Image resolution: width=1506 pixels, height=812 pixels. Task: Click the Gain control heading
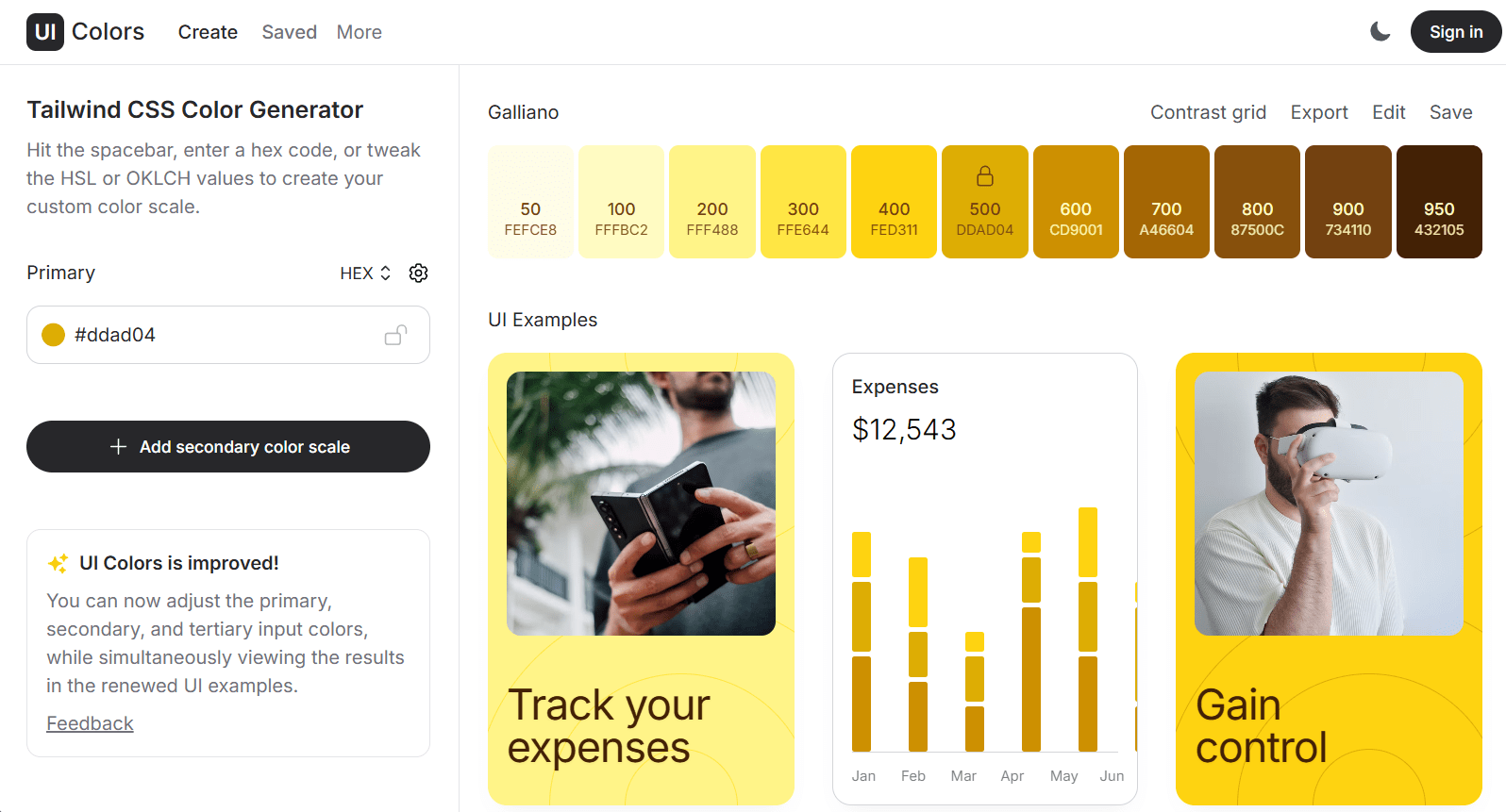[1262, 726]
